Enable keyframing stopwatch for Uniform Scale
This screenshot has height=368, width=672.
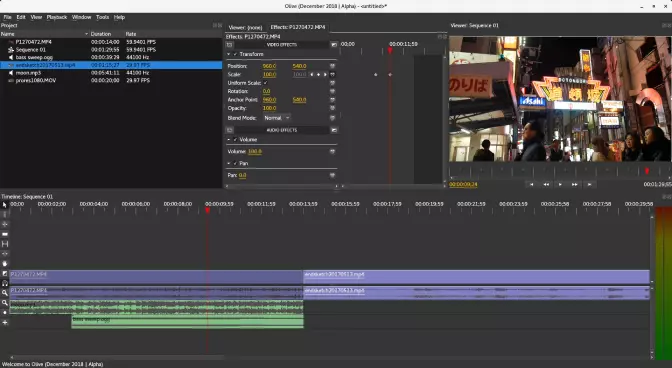tap(332, 83)
